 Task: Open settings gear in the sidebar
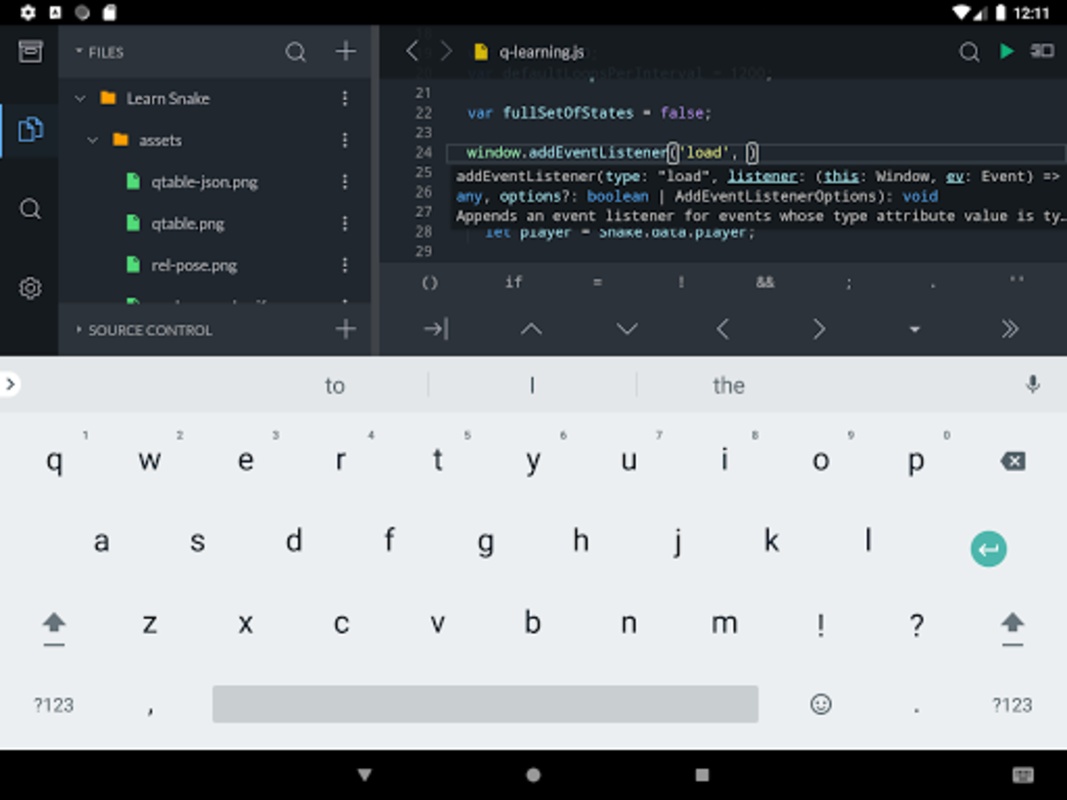(30, 289)
